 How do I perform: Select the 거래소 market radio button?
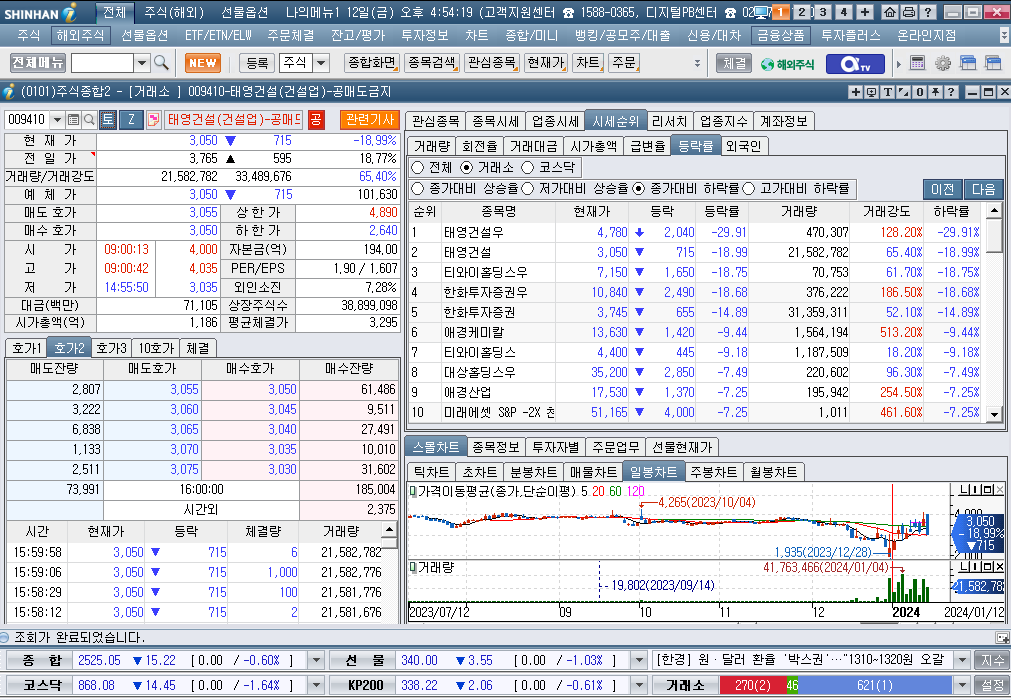tap(466, 168)
